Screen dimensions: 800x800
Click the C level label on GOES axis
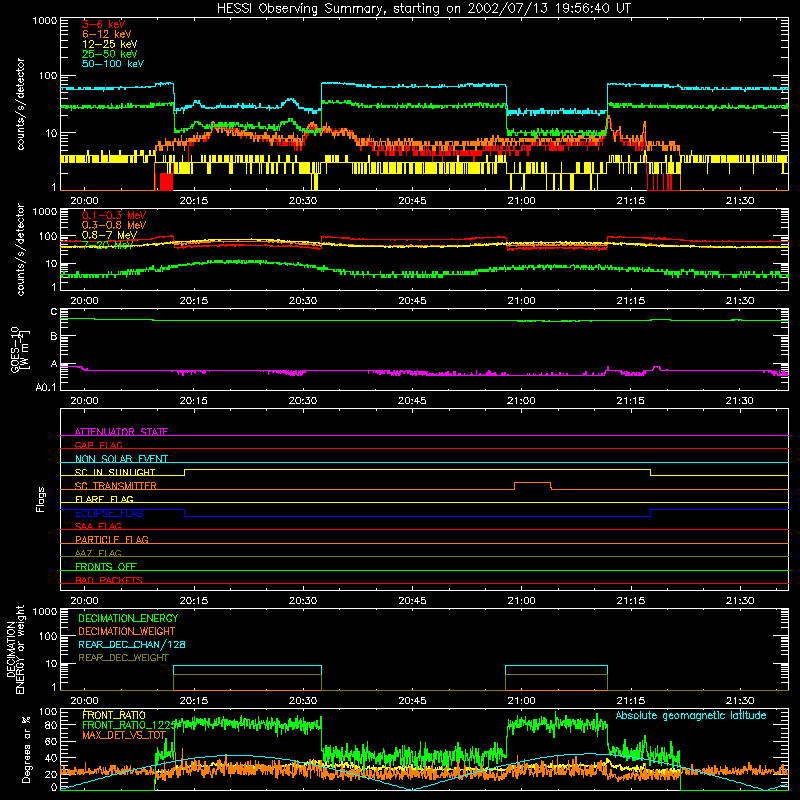pos(54,312)
